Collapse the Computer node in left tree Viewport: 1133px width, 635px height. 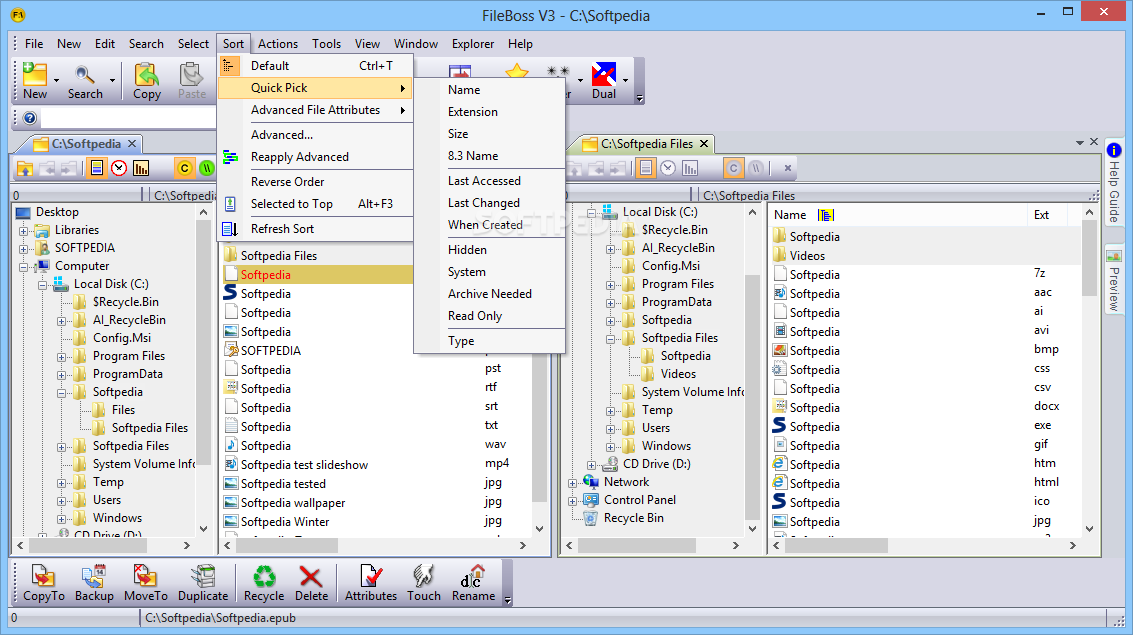point(23,267)
